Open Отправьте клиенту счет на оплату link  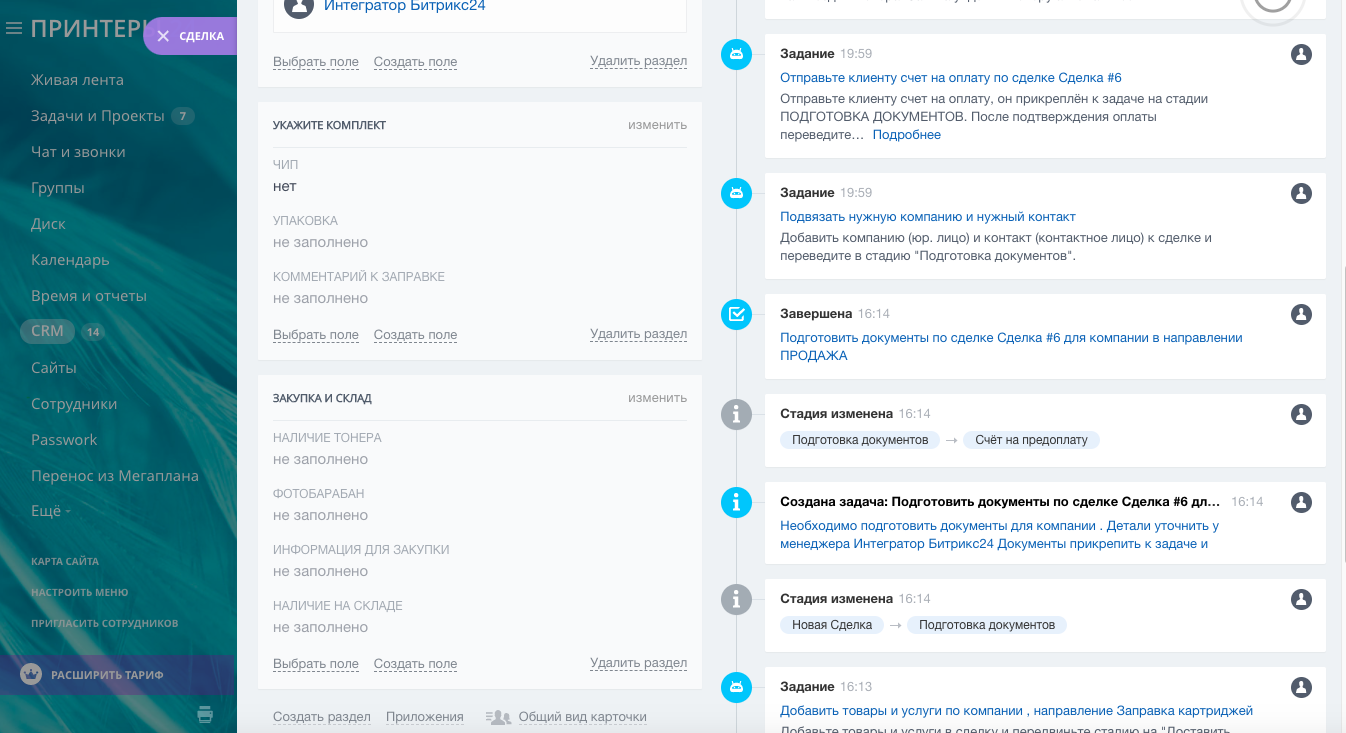(x=951, y=78)
